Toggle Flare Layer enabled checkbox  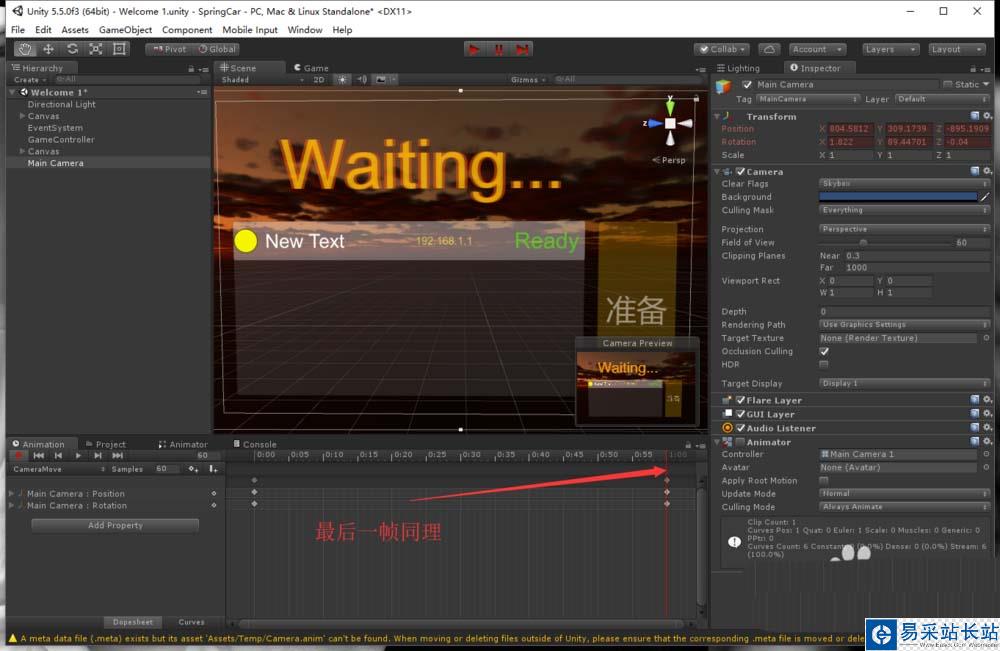click(x=740, y=400)
